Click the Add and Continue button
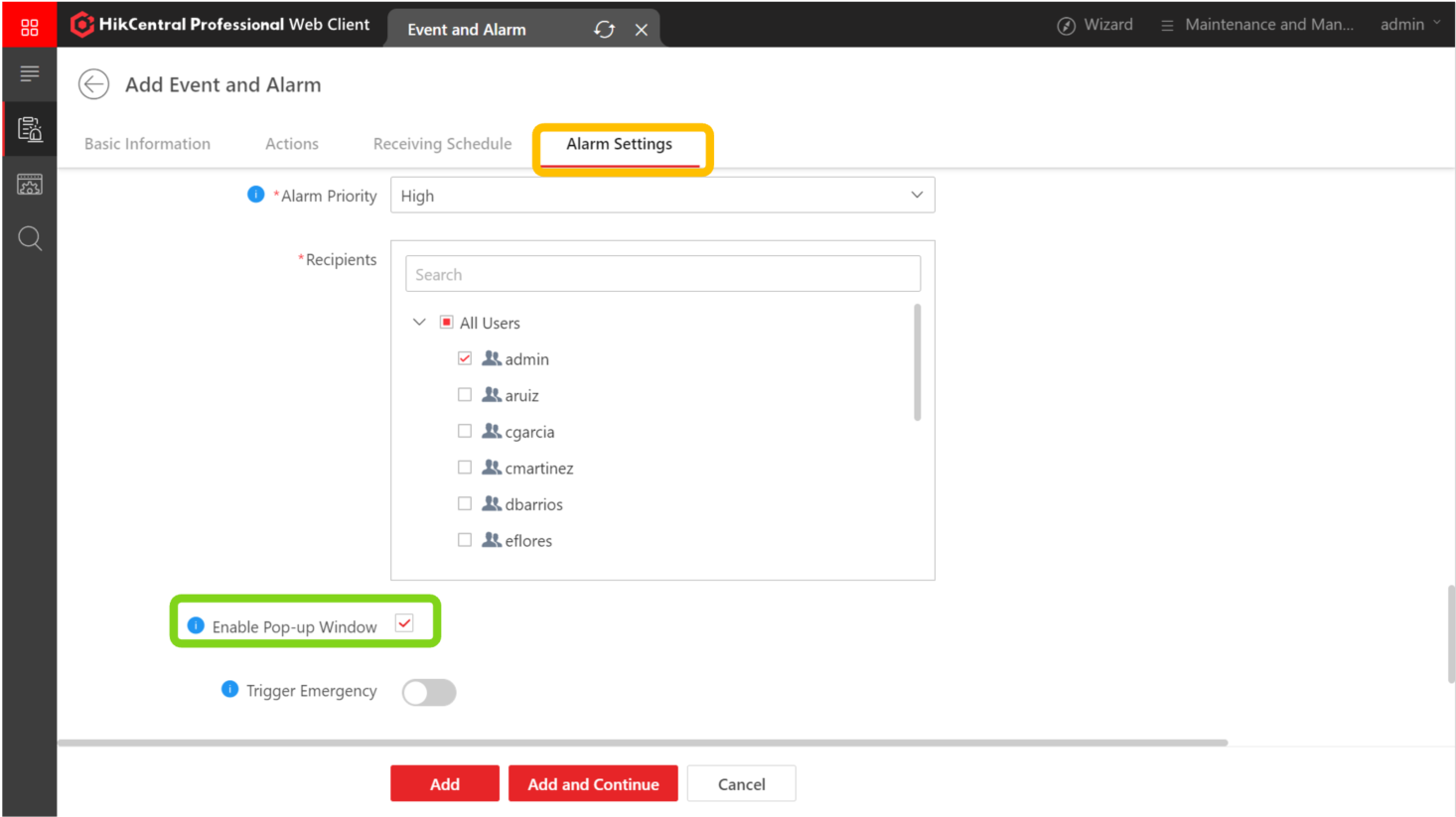This screenshot has width=1456, height=817. coord(593,783)
